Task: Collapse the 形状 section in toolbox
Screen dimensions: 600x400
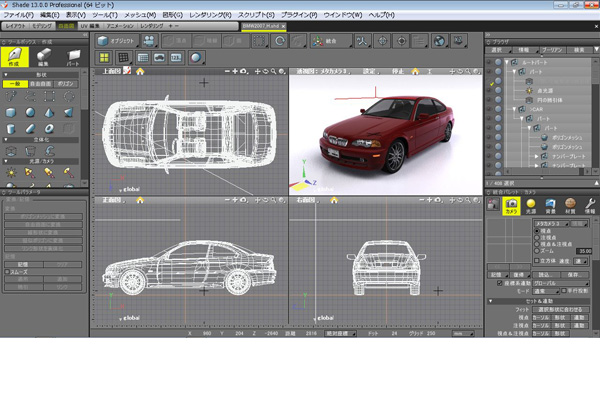Action: point(5,75)
